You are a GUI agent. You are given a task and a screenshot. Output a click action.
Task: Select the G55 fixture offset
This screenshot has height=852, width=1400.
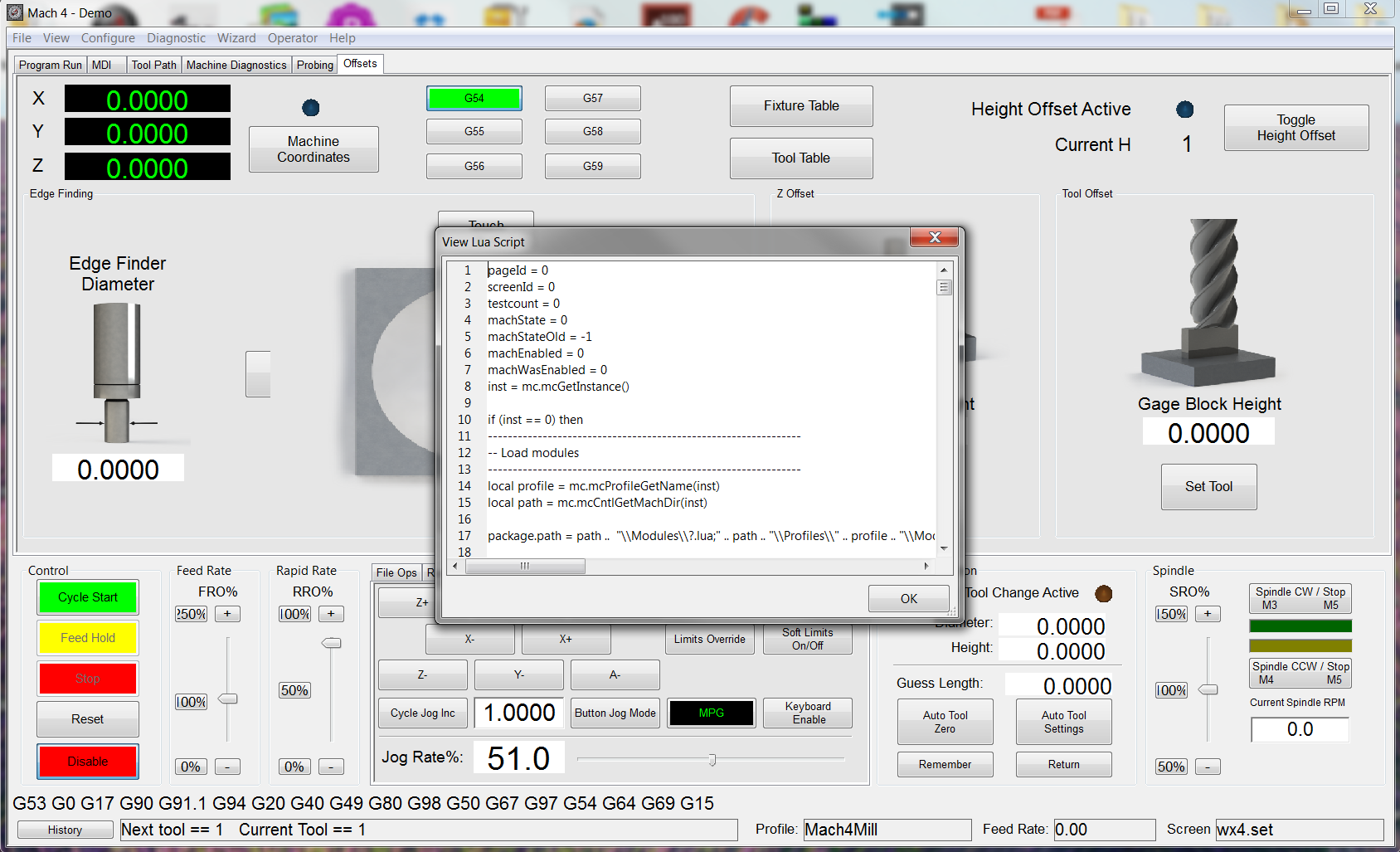pyautogui.click(x=474, y=131)
